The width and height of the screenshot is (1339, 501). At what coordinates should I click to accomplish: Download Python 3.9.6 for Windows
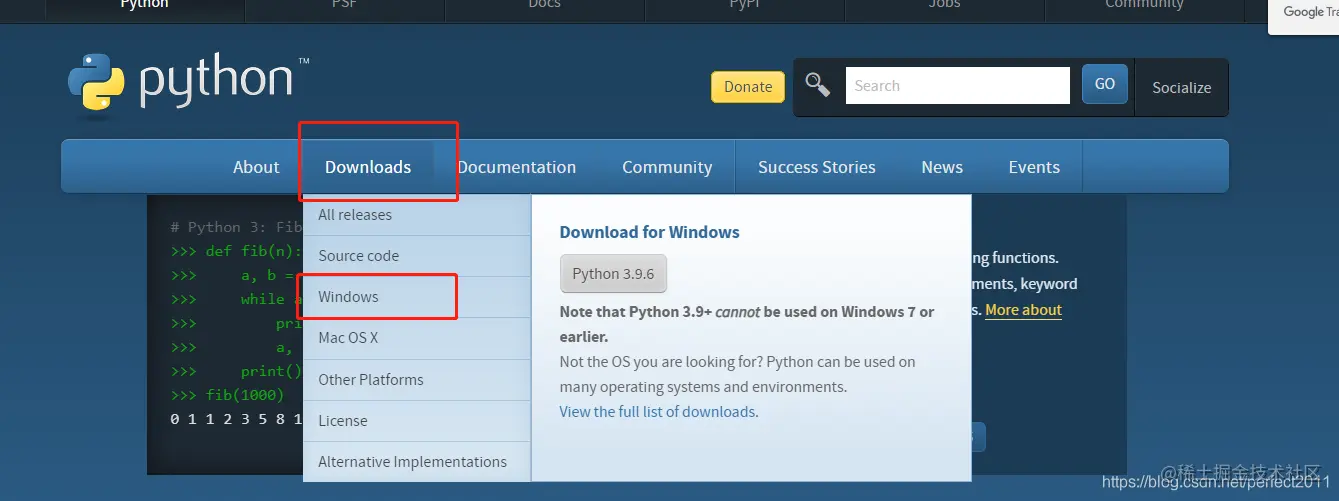pyautogui.click(x=613, y=274)
